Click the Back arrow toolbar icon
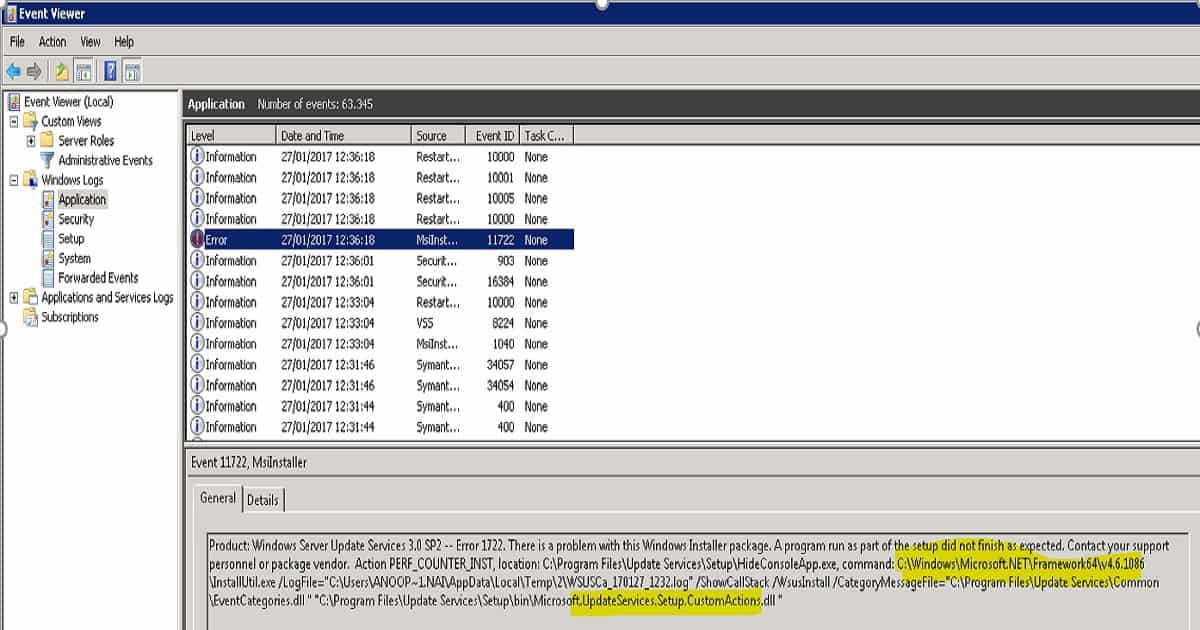 pos(13,71)
